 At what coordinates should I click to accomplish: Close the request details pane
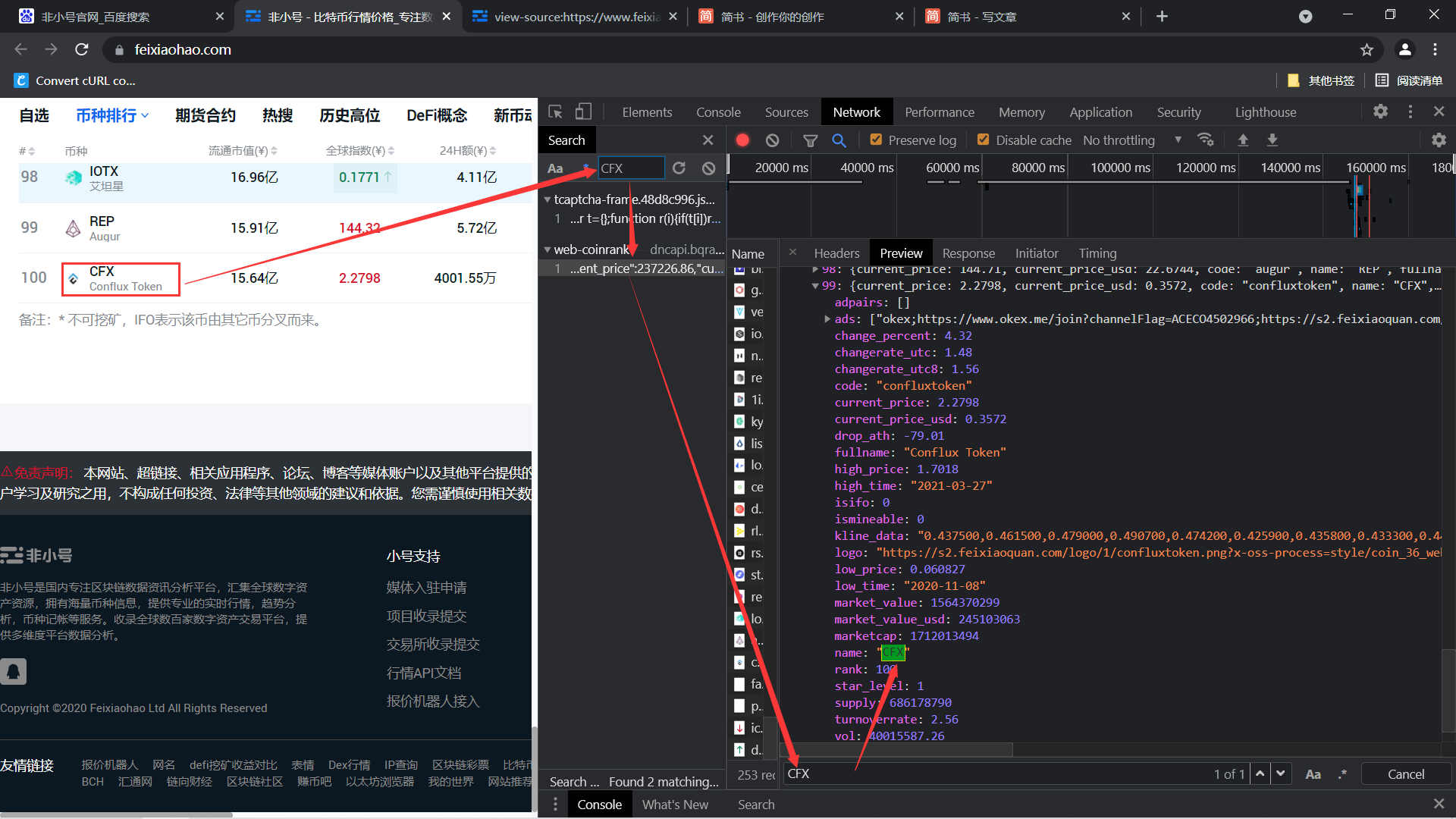coord(792,252)
